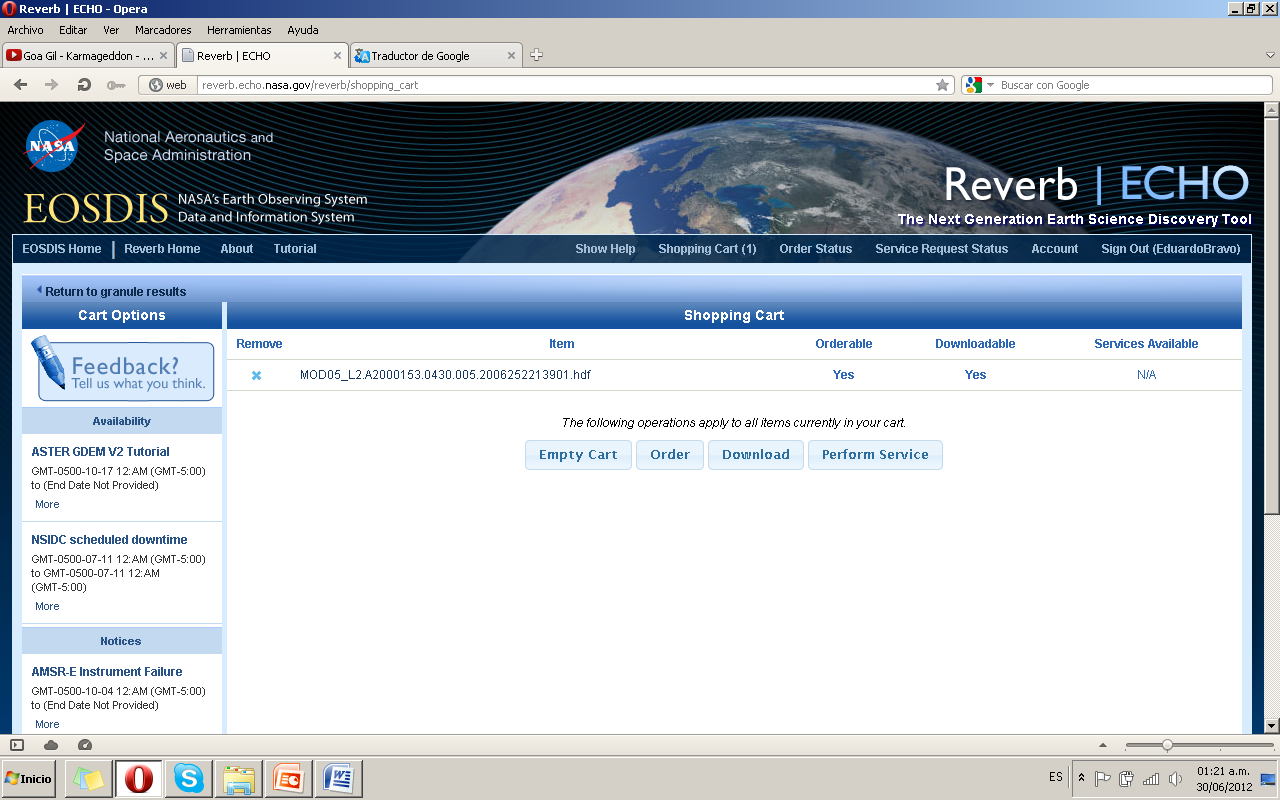Viewport: 1280px width, 800px height.
Task: Click the volume speaker tray icon
Action: (x=1176, y=778)
